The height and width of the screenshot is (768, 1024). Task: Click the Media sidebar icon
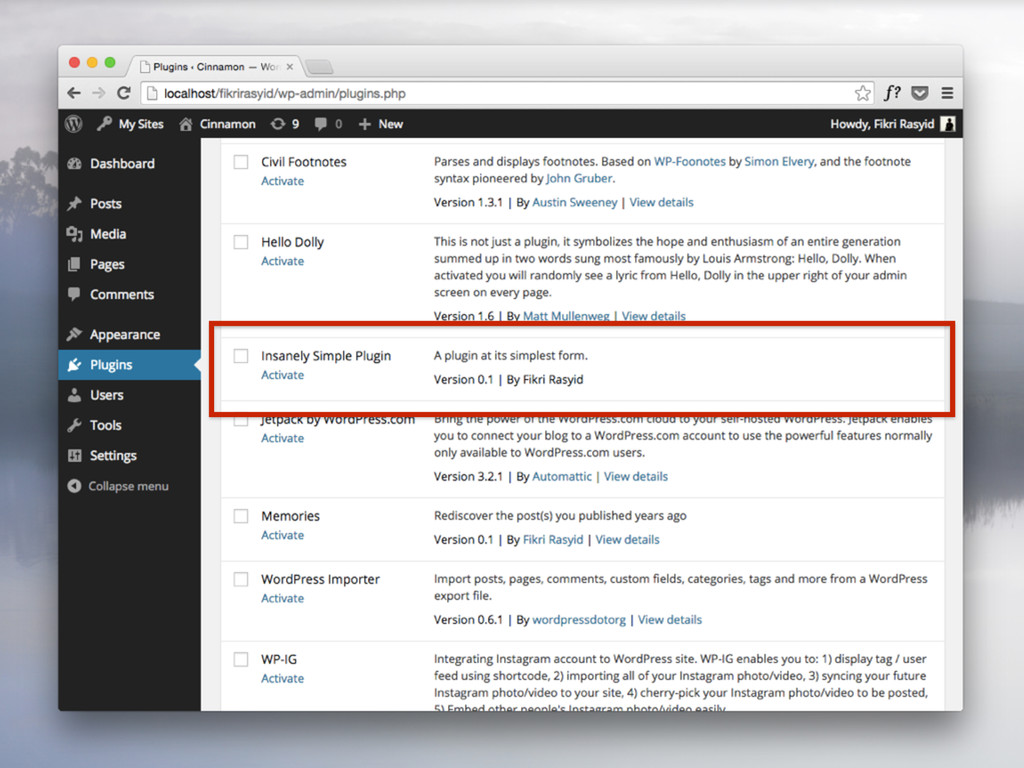[74, 234]
